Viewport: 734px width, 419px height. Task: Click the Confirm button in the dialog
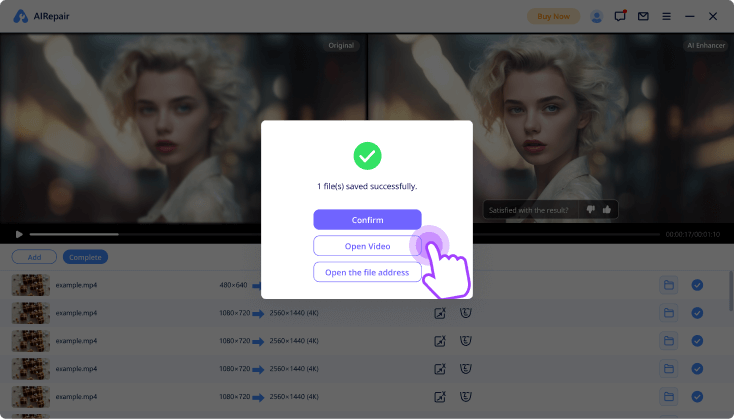(367, 219)
